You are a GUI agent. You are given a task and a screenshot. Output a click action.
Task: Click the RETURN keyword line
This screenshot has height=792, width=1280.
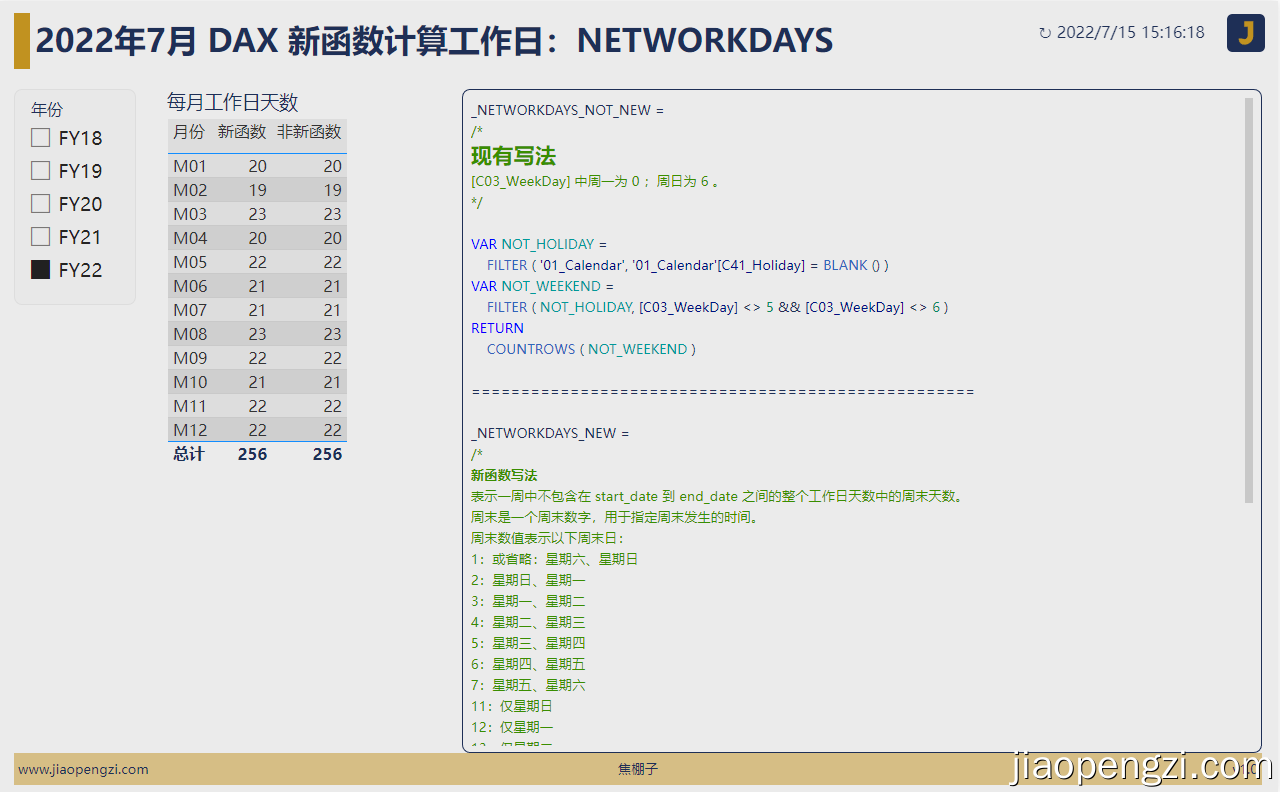coord(497,328)
